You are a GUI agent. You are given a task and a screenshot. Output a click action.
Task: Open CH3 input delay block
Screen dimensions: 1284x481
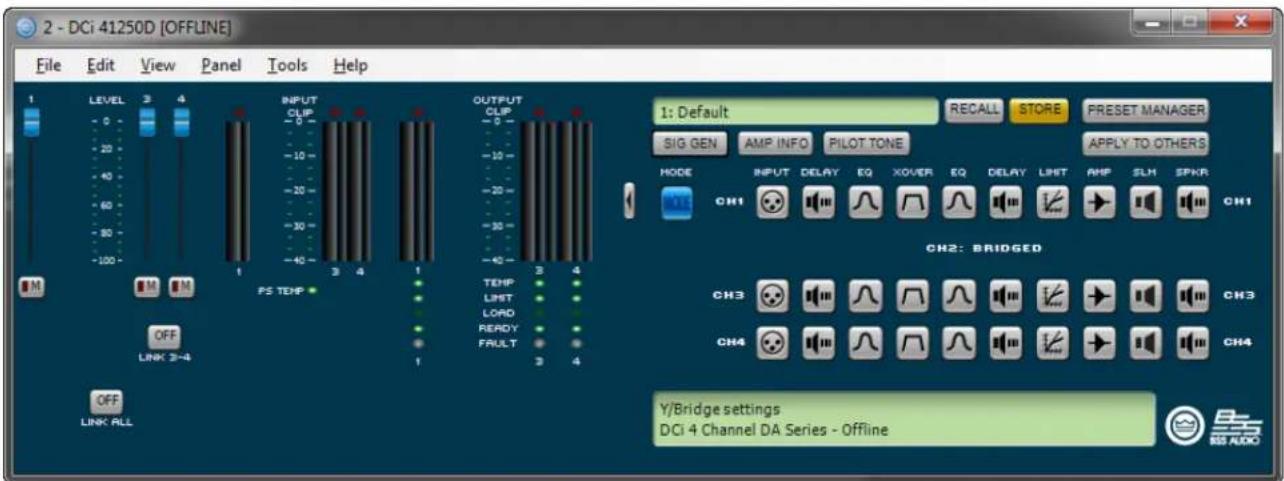818,297
